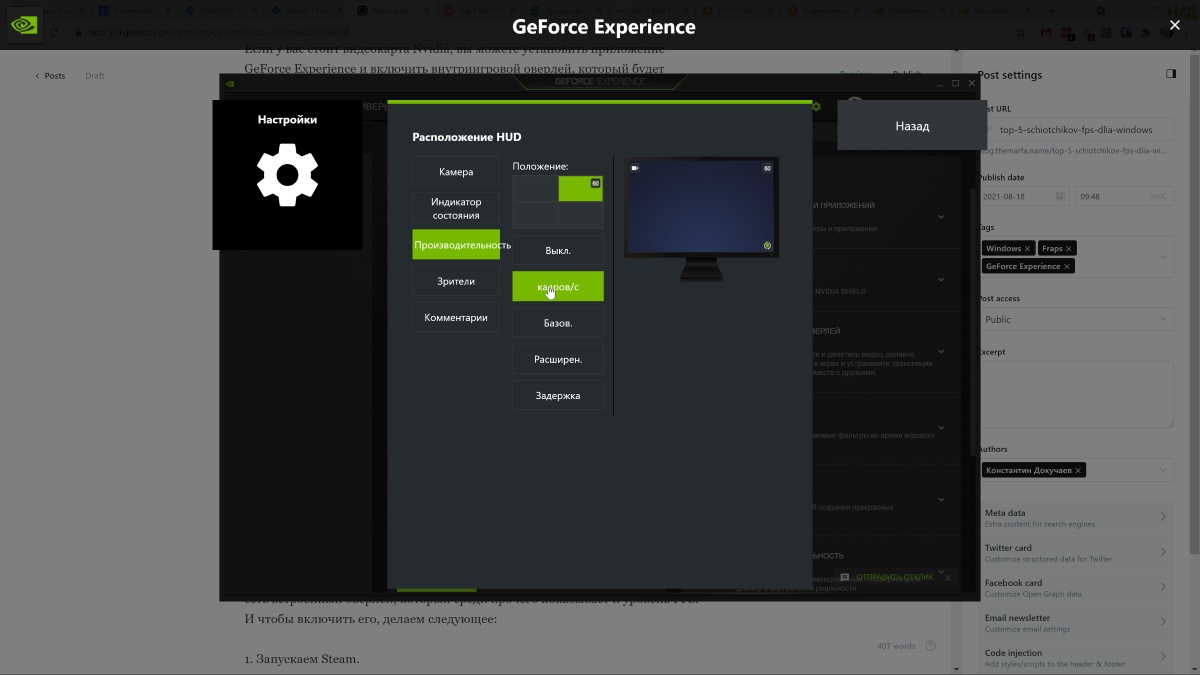The height and width of the screenshot is (675, 1200).
Task: Click the Post URL input field
Action: [x=1075, y=129]
